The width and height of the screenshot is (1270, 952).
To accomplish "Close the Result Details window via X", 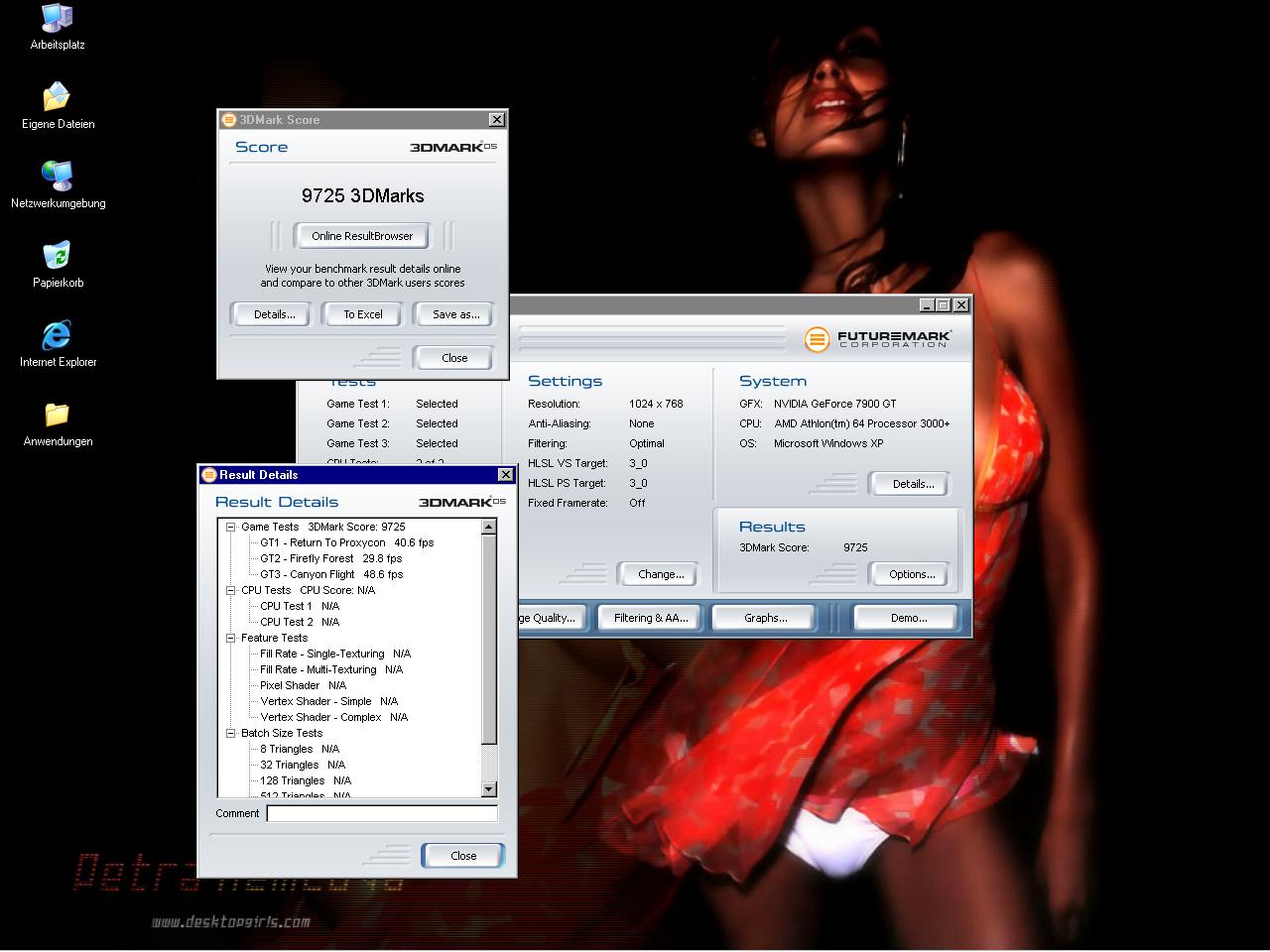I will click(x=505, y=475).
